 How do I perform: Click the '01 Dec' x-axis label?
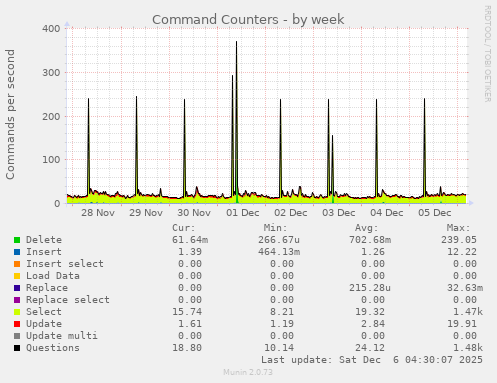click(x=243, y=213)
